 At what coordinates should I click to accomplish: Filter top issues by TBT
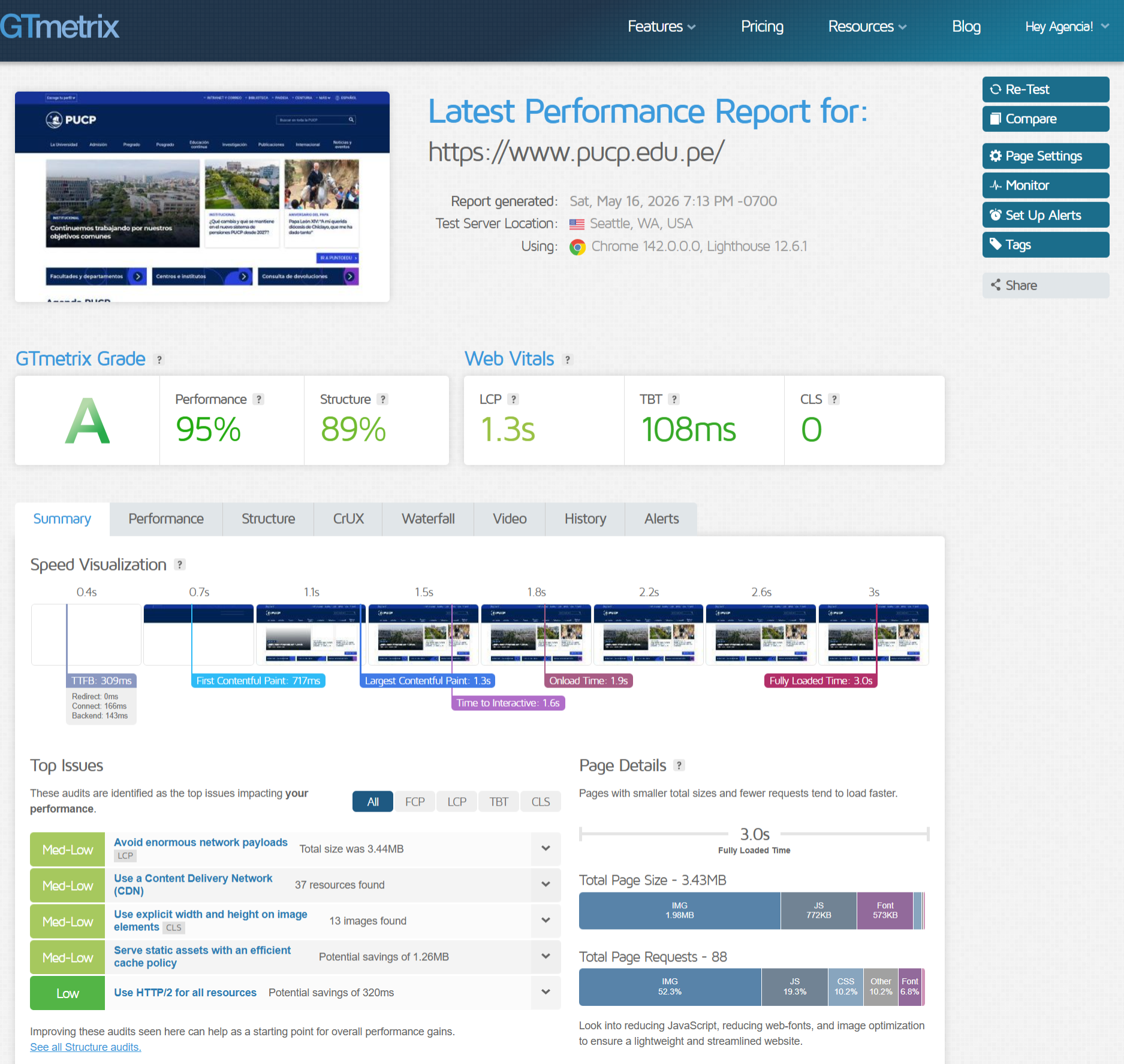[499, 802]
